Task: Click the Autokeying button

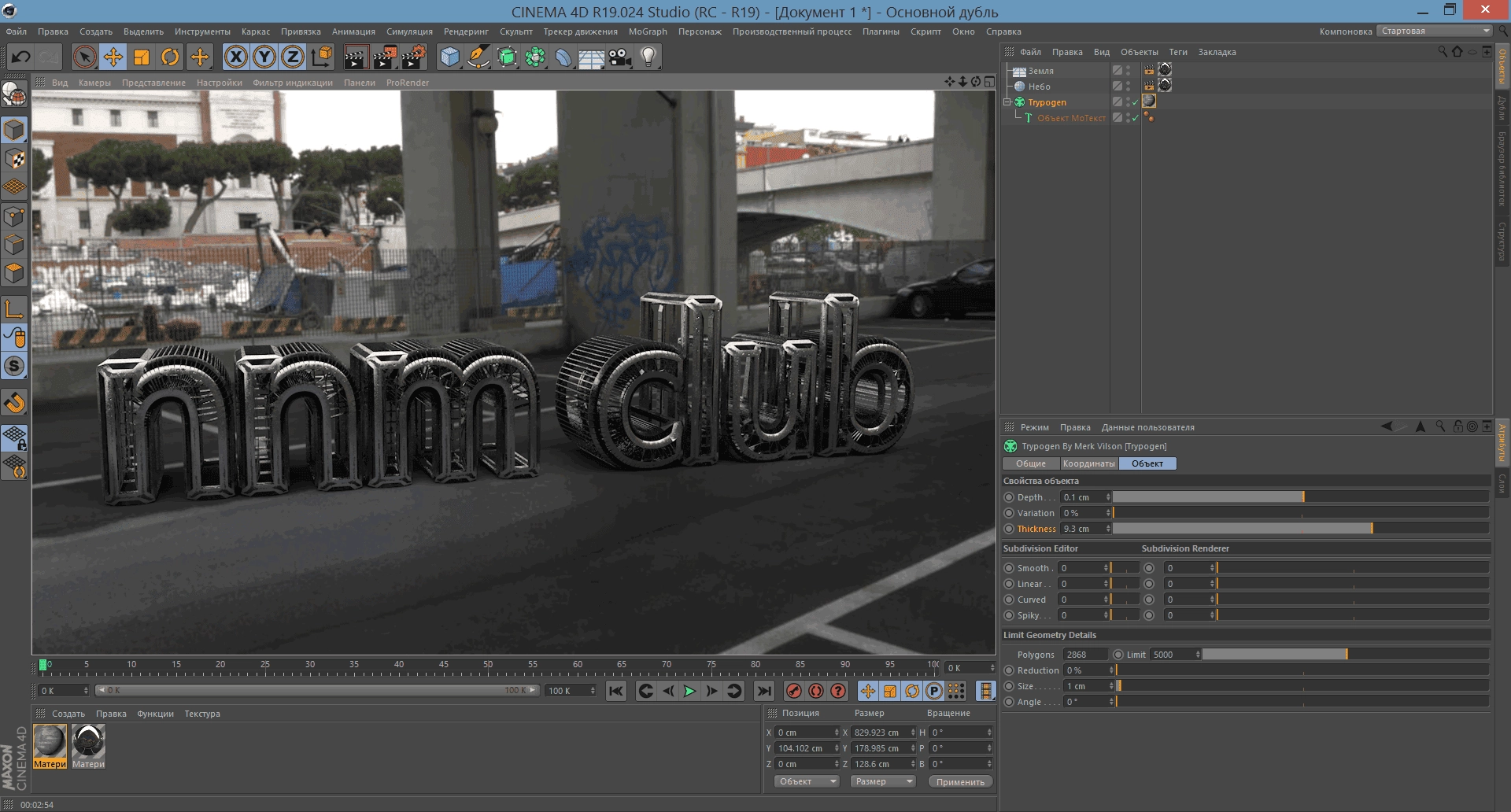Action: click(816, 691)
